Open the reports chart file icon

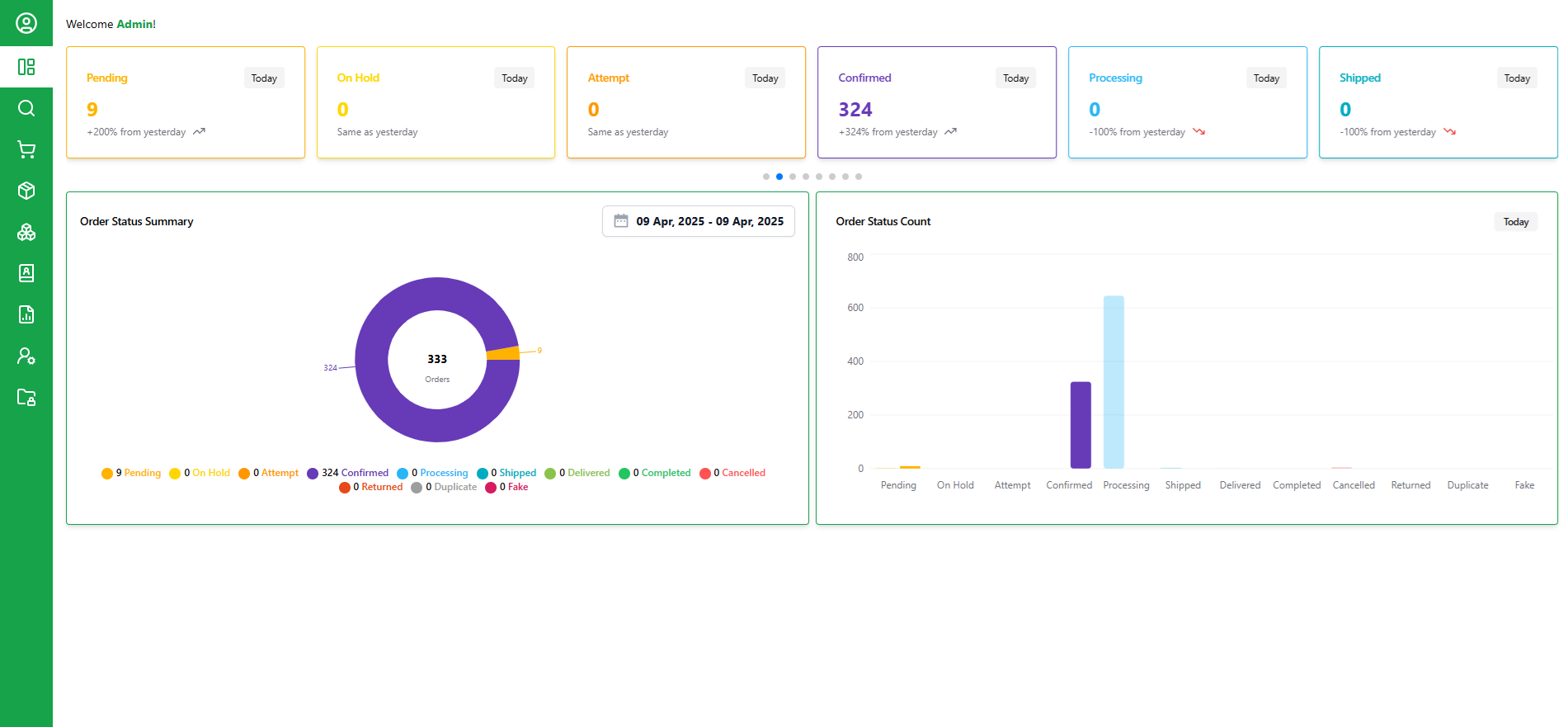click(x=26, y=314)
